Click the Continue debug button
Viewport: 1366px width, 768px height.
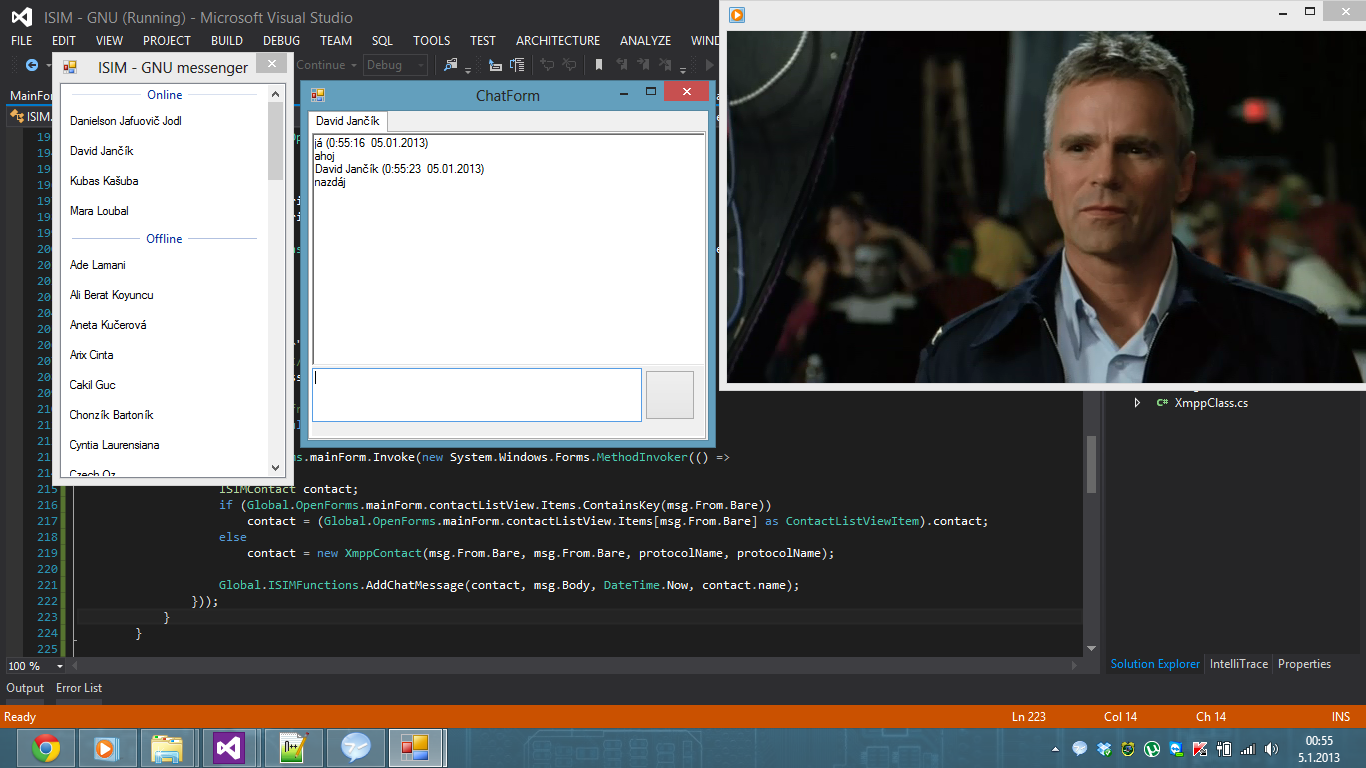[x=322, y=65]
